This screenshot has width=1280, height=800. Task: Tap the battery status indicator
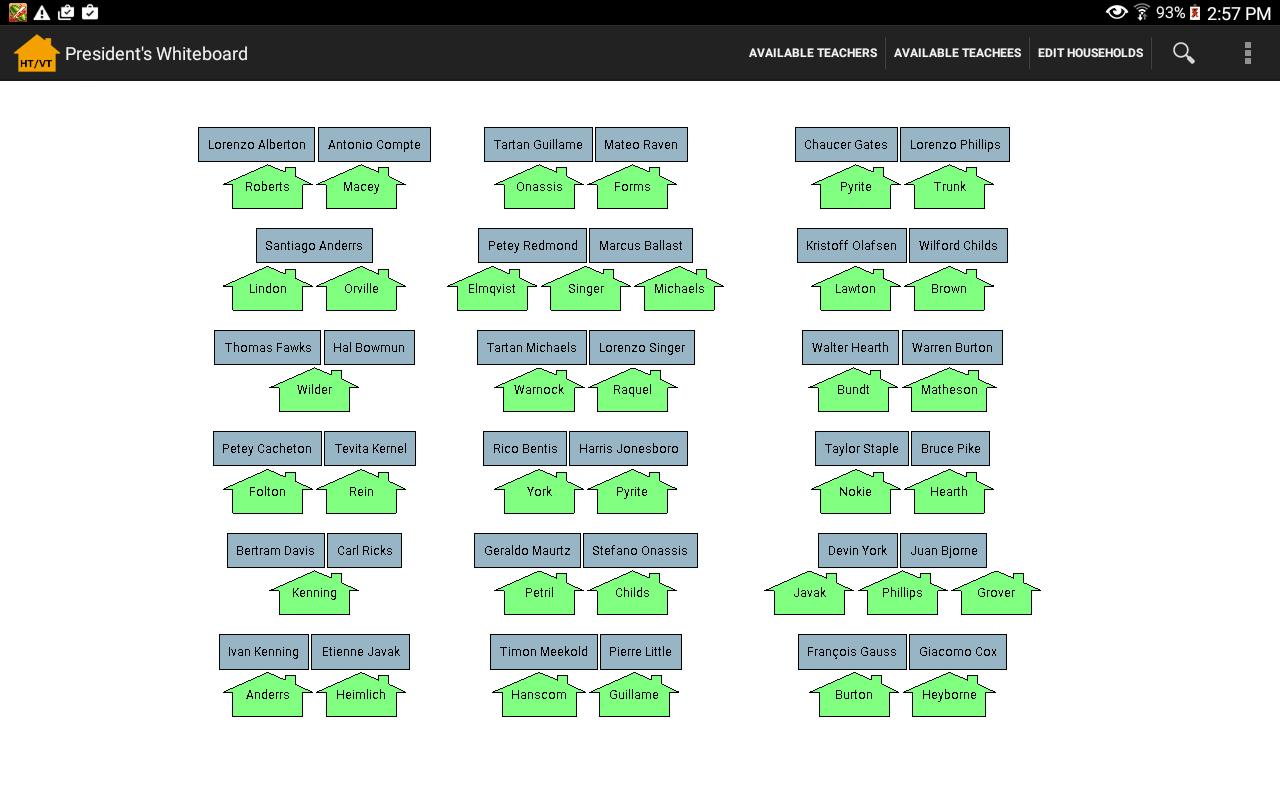click(x=1194, y=13)
